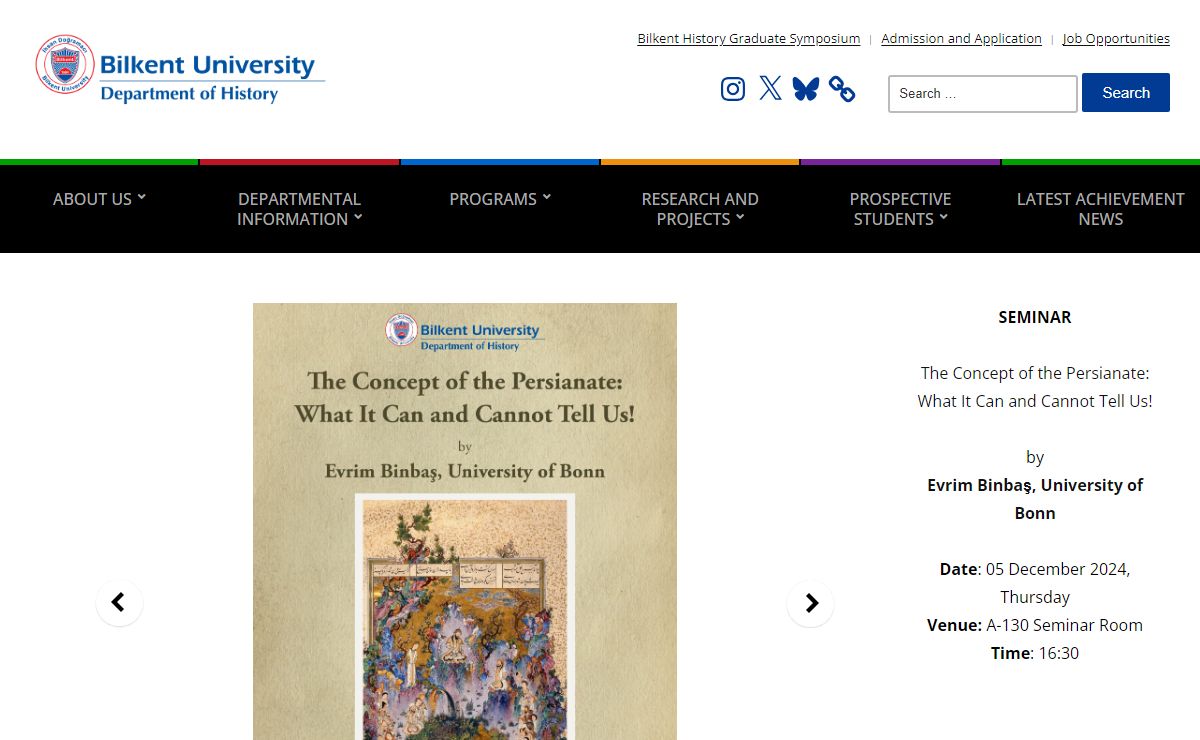This screenshot has width=1200, height=740.
Task: Go to previous slide with left arrow
Action: click(x=119, y=603)
